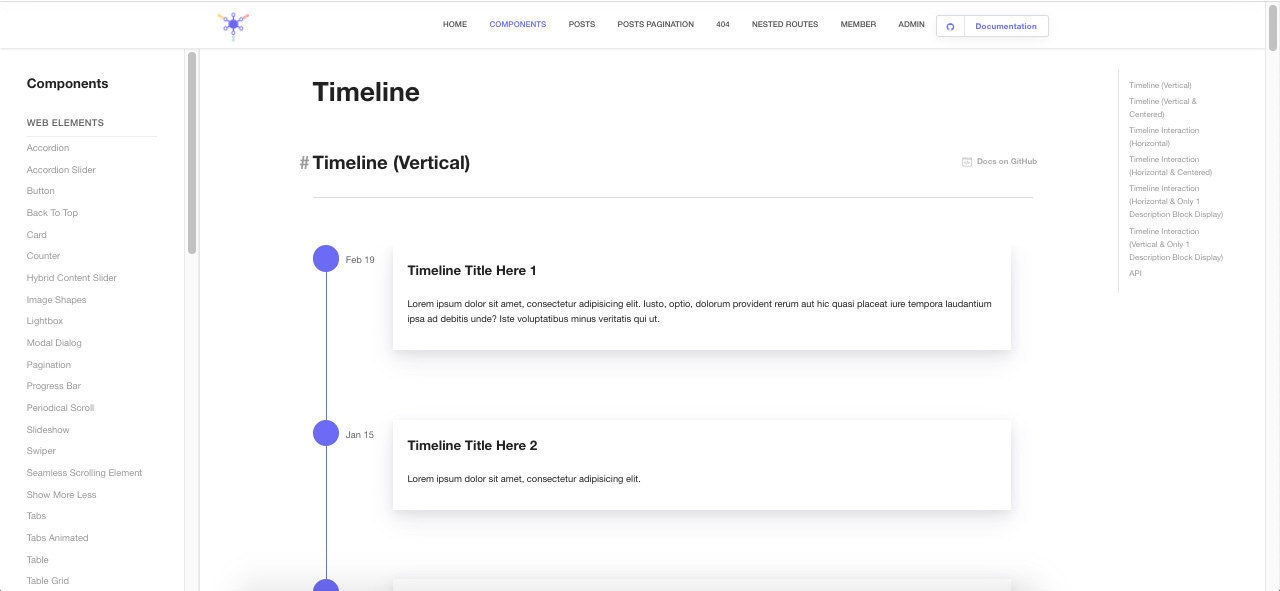Image resolution: width=1280 pixels, height=591 pixels.
Task: Click the Feb 19 timeline dot
Action: pyautogui.click(x=326, y=258)
